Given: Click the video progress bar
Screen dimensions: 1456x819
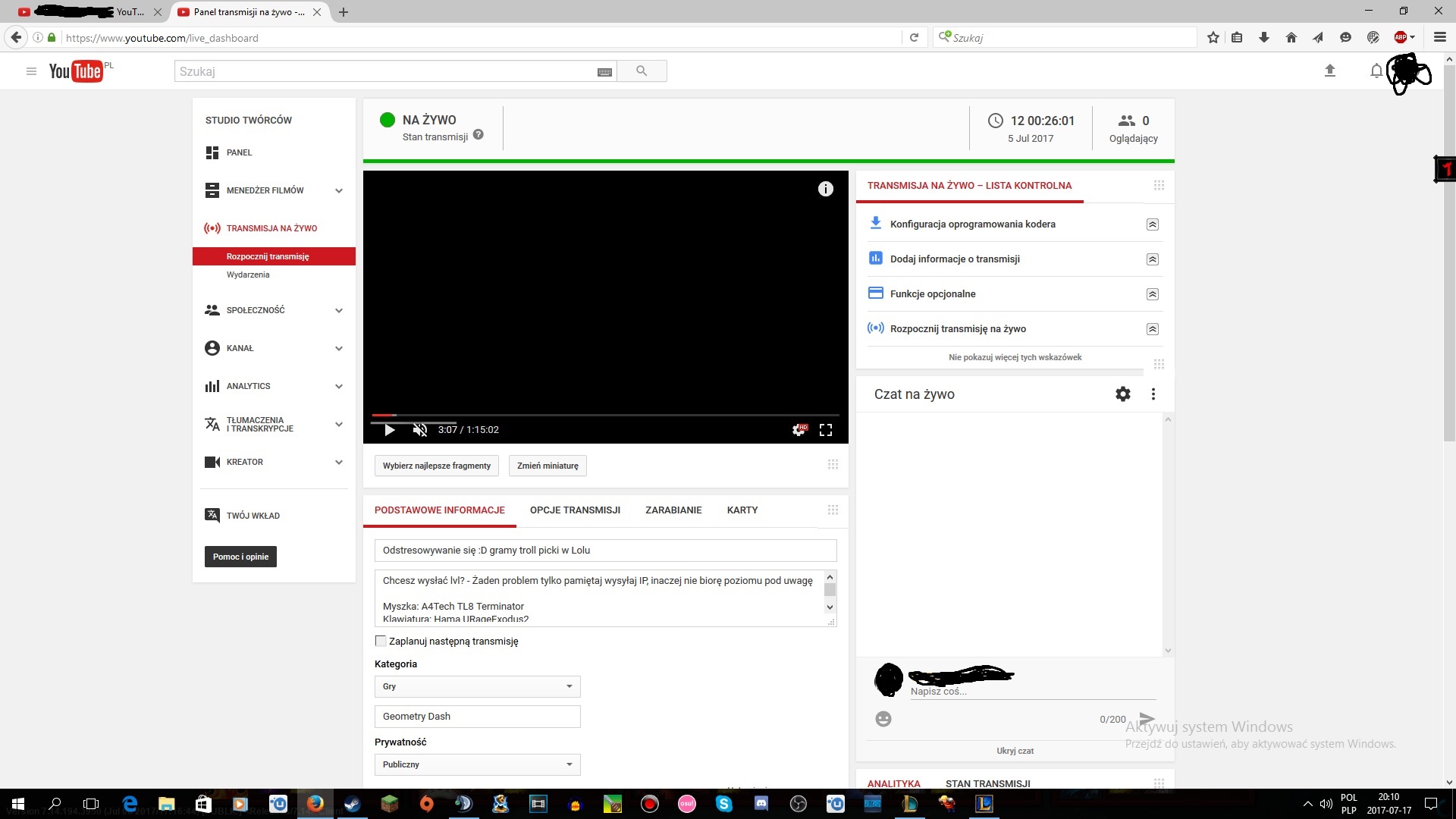Looking at the screenshot, I should pos(605,416).
